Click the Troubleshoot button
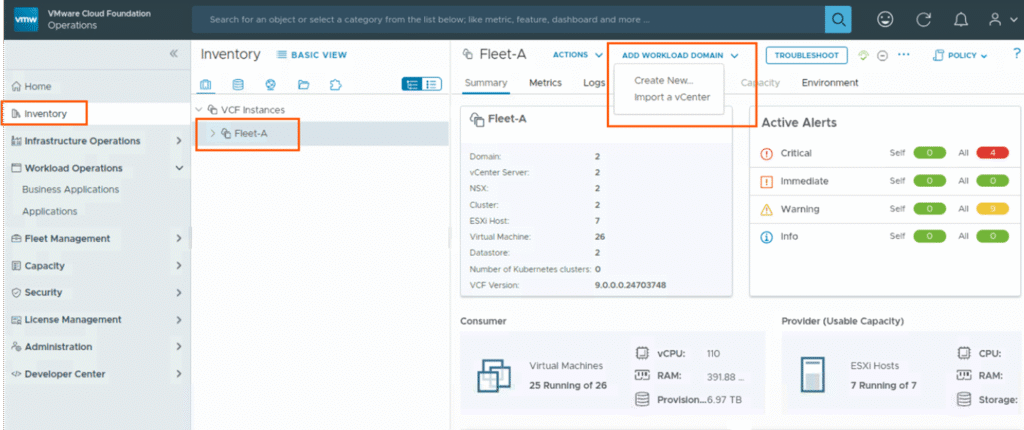The image size is (1024, 430). point(807,55)
